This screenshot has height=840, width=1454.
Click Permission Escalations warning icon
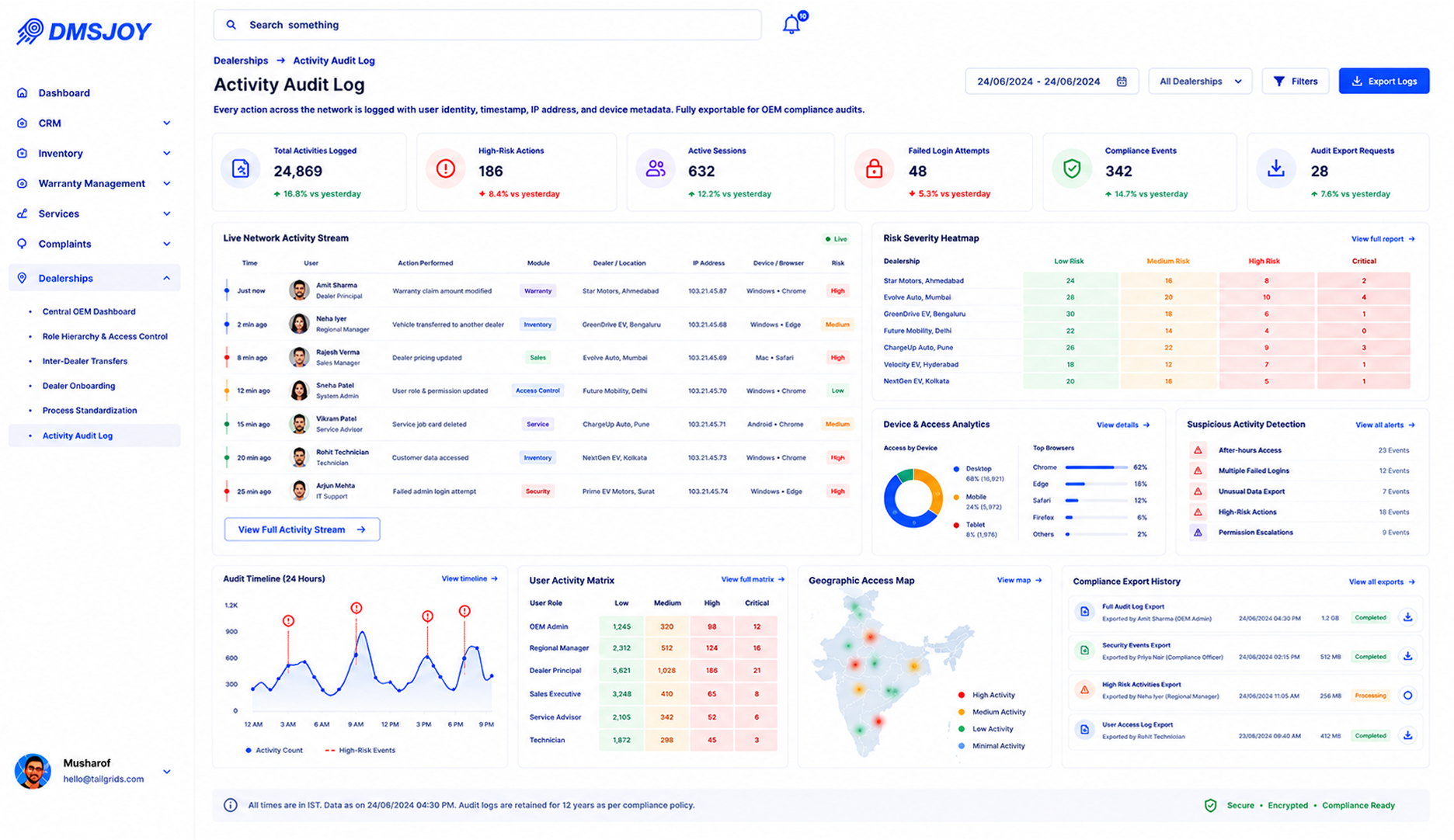pos(1198,533)
